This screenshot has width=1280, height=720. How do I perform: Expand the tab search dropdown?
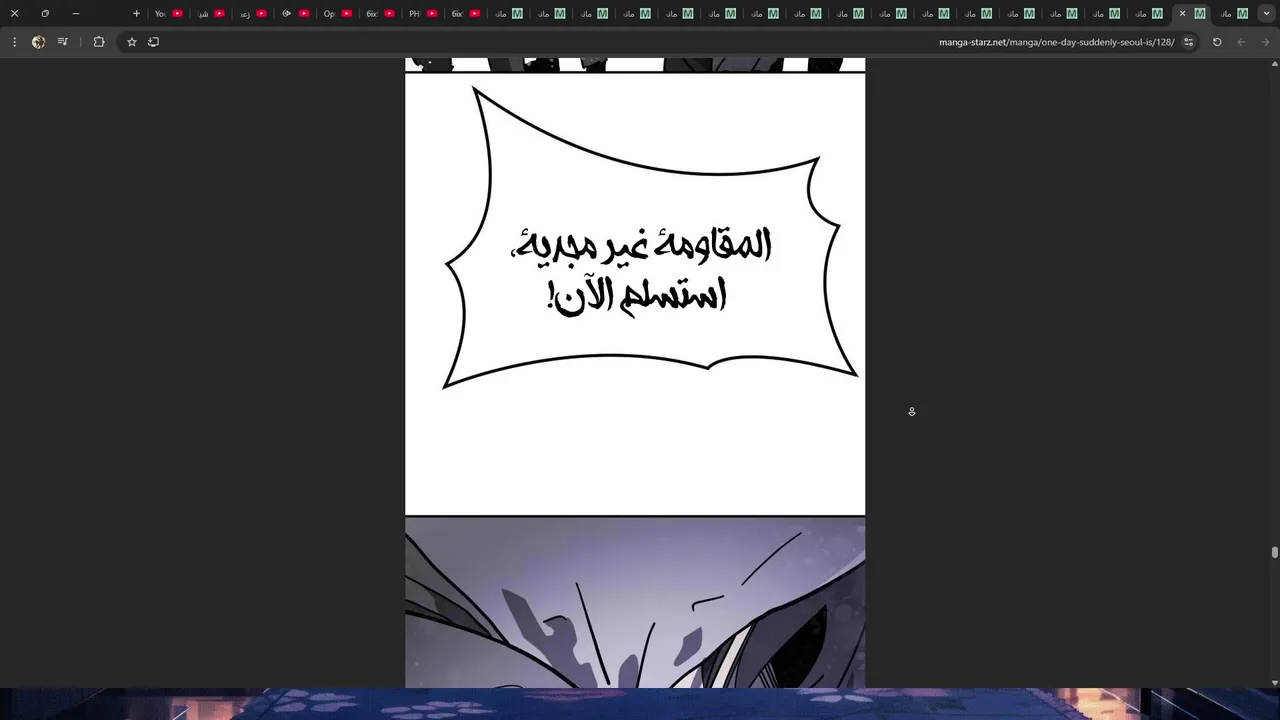coord(1267,14)
